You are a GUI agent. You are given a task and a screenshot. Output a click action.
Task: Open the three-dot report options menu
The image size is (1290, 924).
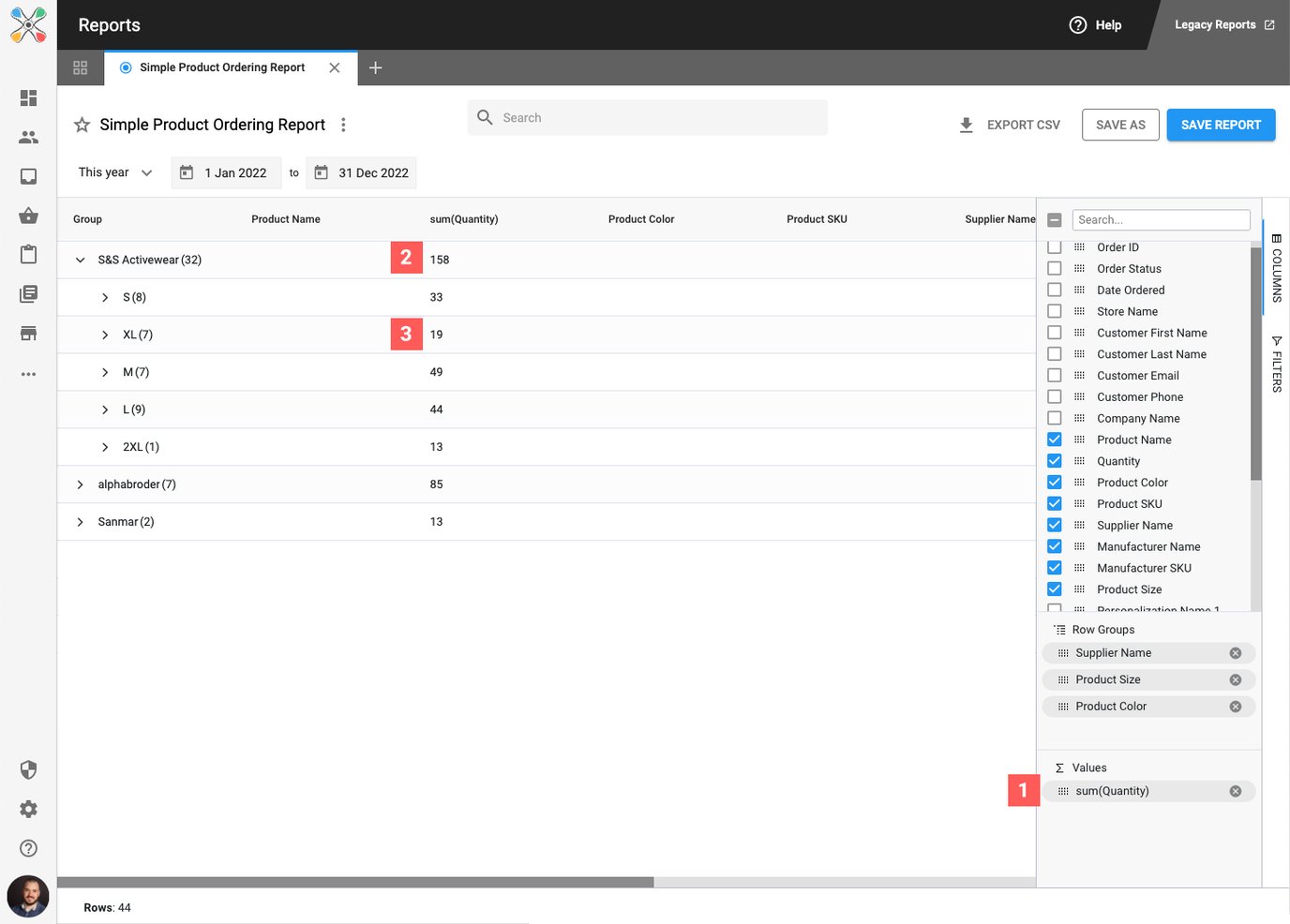[x=343, y=125]
